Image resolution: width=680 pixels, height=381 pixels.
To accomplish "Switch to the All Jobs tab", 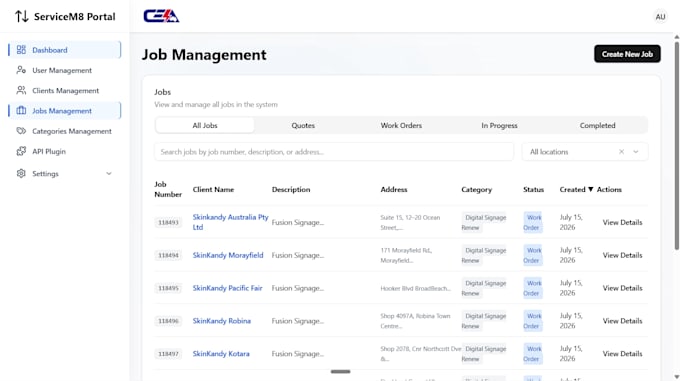I will point(205,125).
